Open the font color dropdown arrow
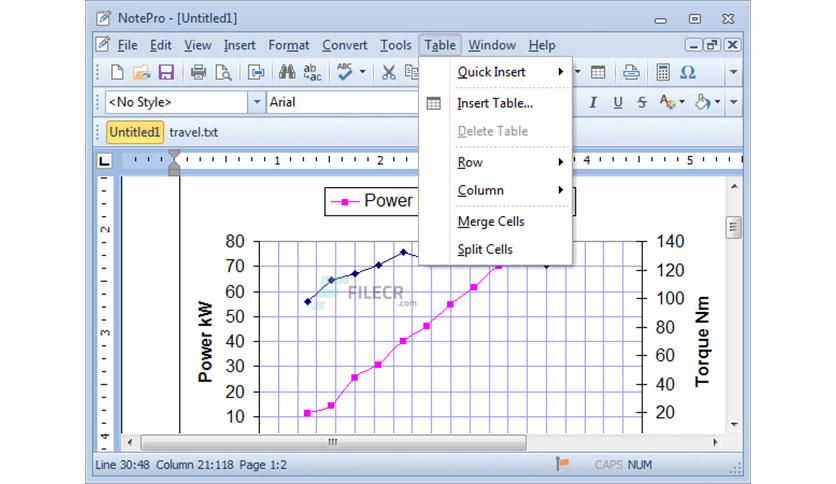 coord(682,102)
